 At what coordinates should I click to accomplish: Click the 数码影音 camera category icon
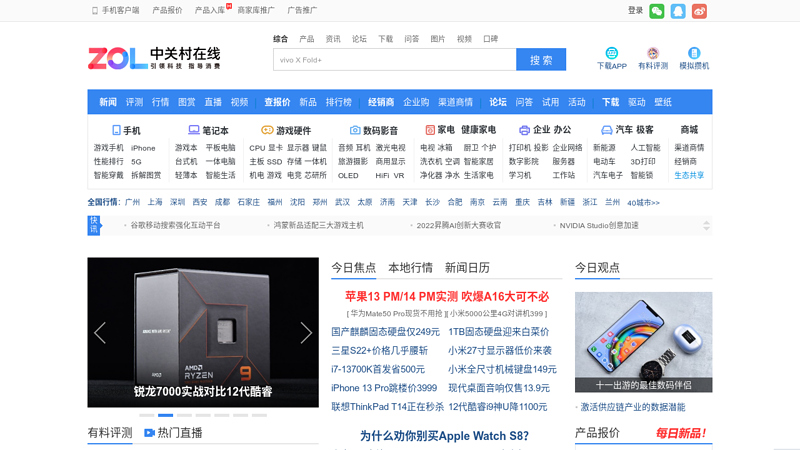(x=355, y=130)
